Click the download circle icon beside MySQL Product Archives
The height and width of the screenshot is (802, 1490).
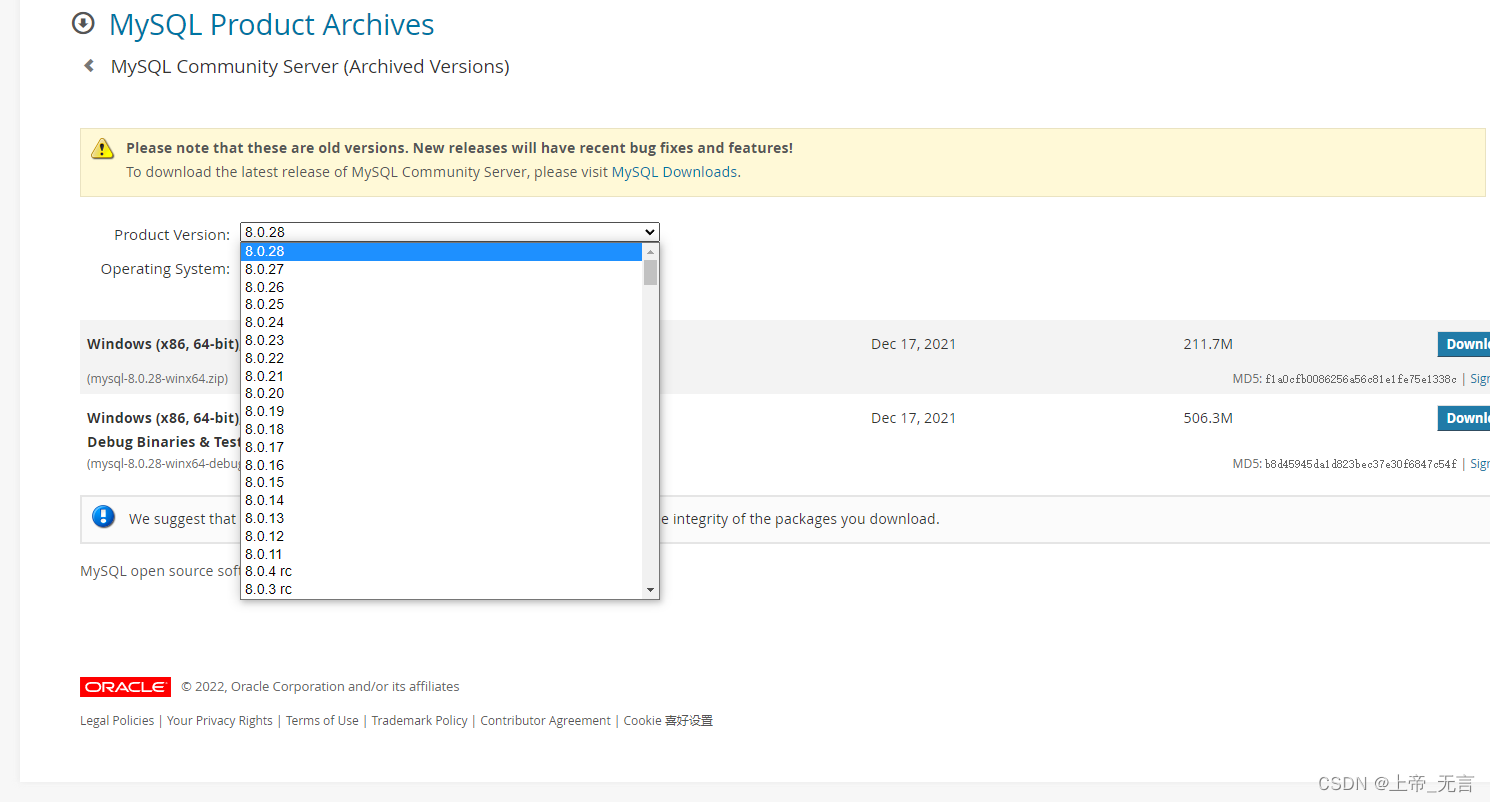(x=84, y=23)
